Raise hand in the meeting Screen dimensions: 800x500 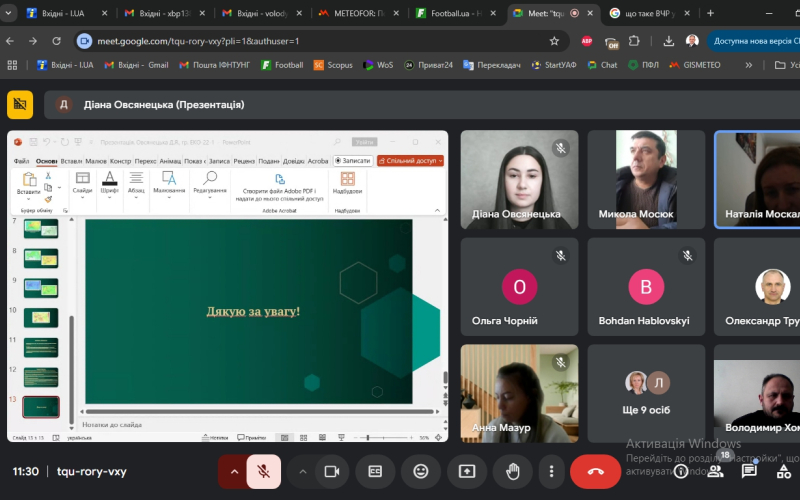click(x=512, y=471)
